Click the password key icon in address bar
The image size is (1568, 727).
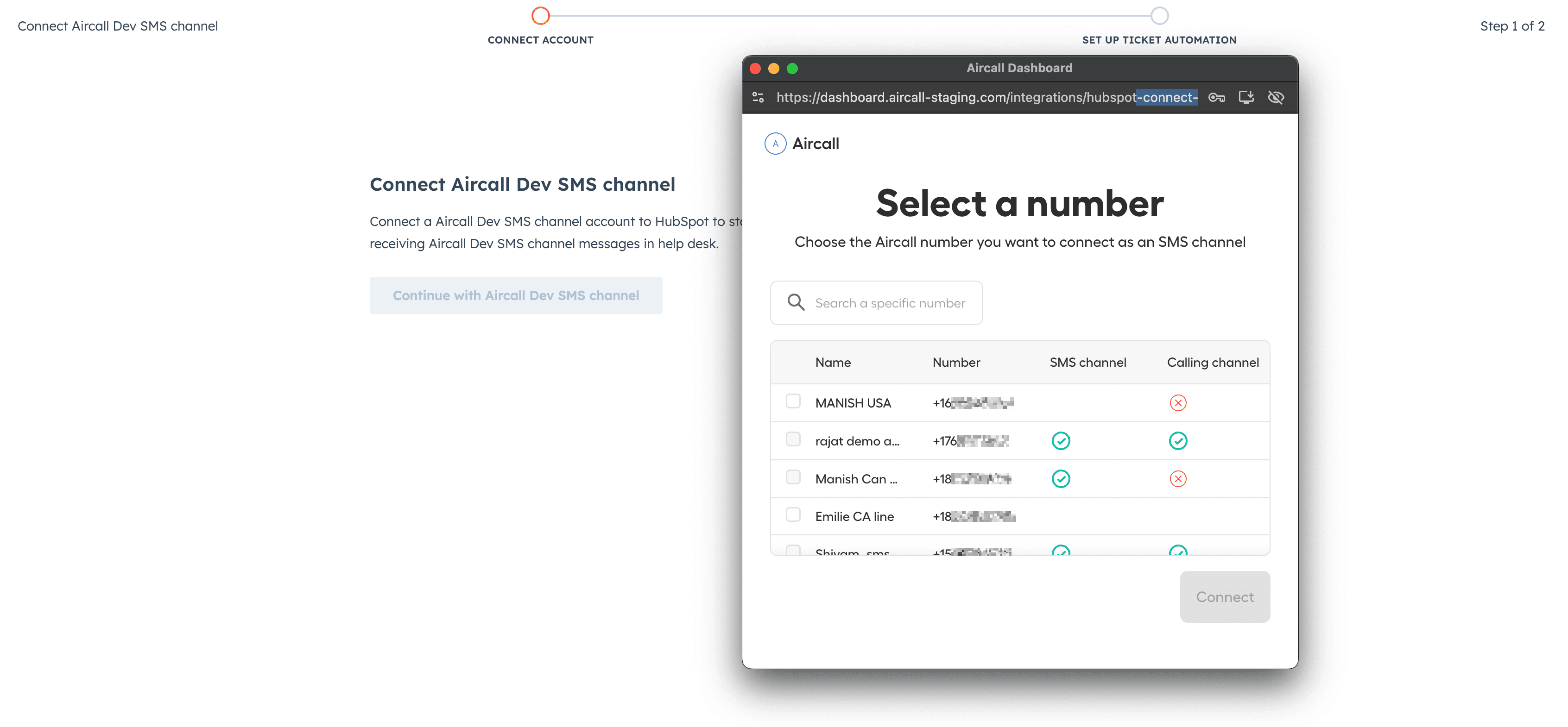pyautogui.click(x=1216, y=97)
